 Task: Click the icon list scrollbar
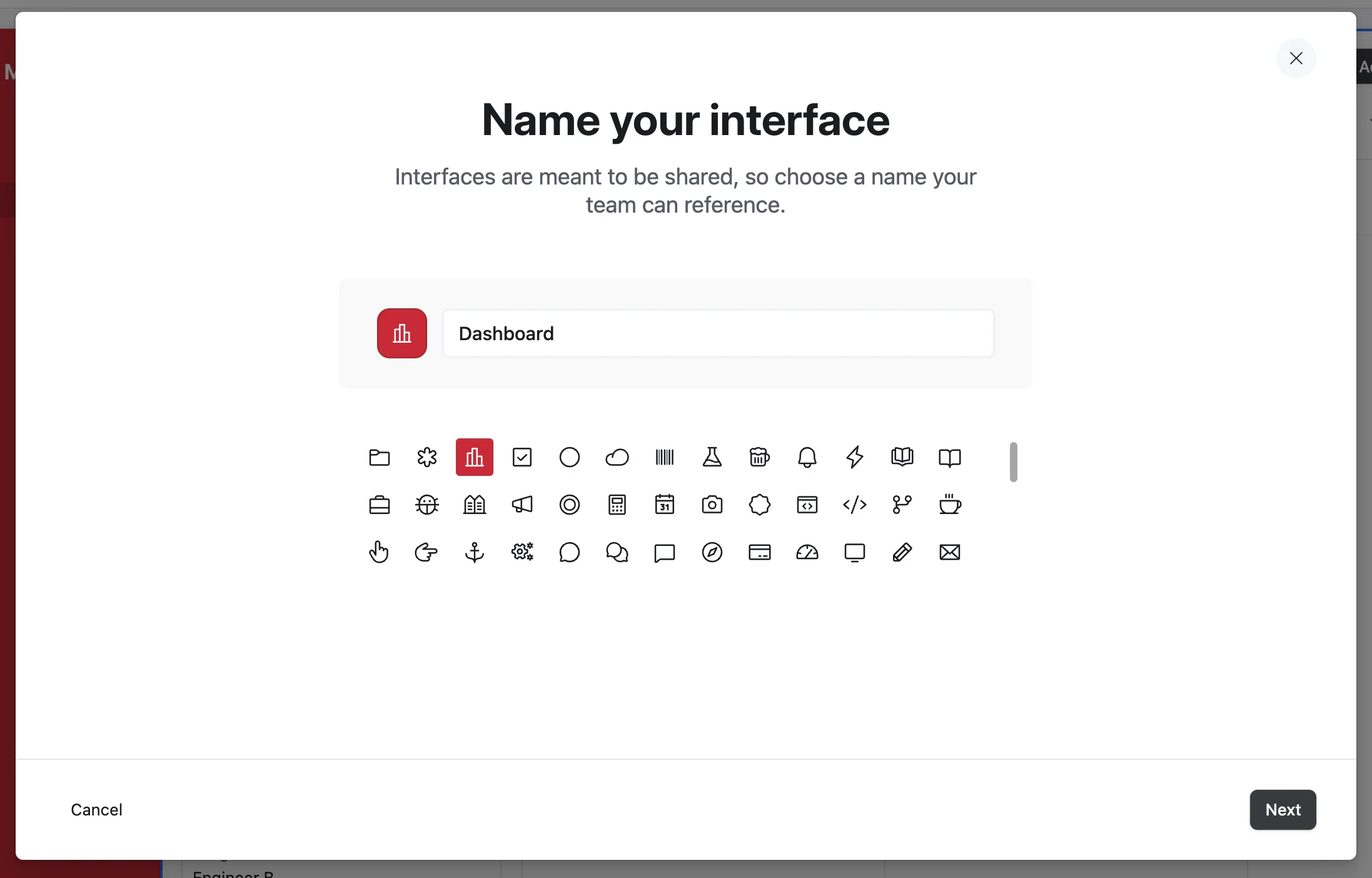point(1013,462)
